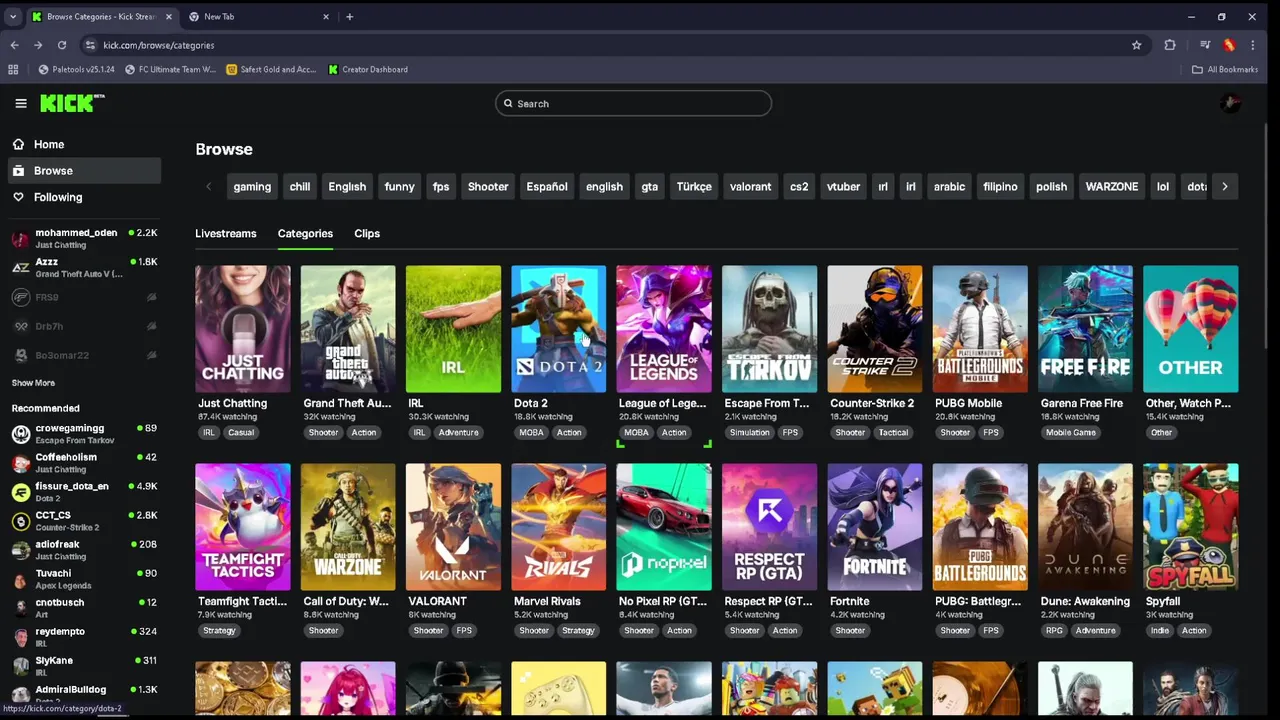1280x720 pixels.
Task: Filter by Türkçe tag
Action: pos(694,186)
